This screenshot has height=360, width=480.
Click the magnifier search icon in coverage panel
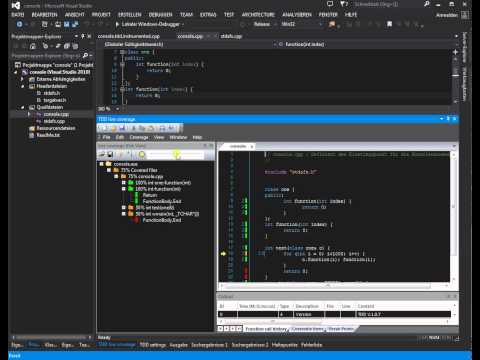tap(142, 154)
